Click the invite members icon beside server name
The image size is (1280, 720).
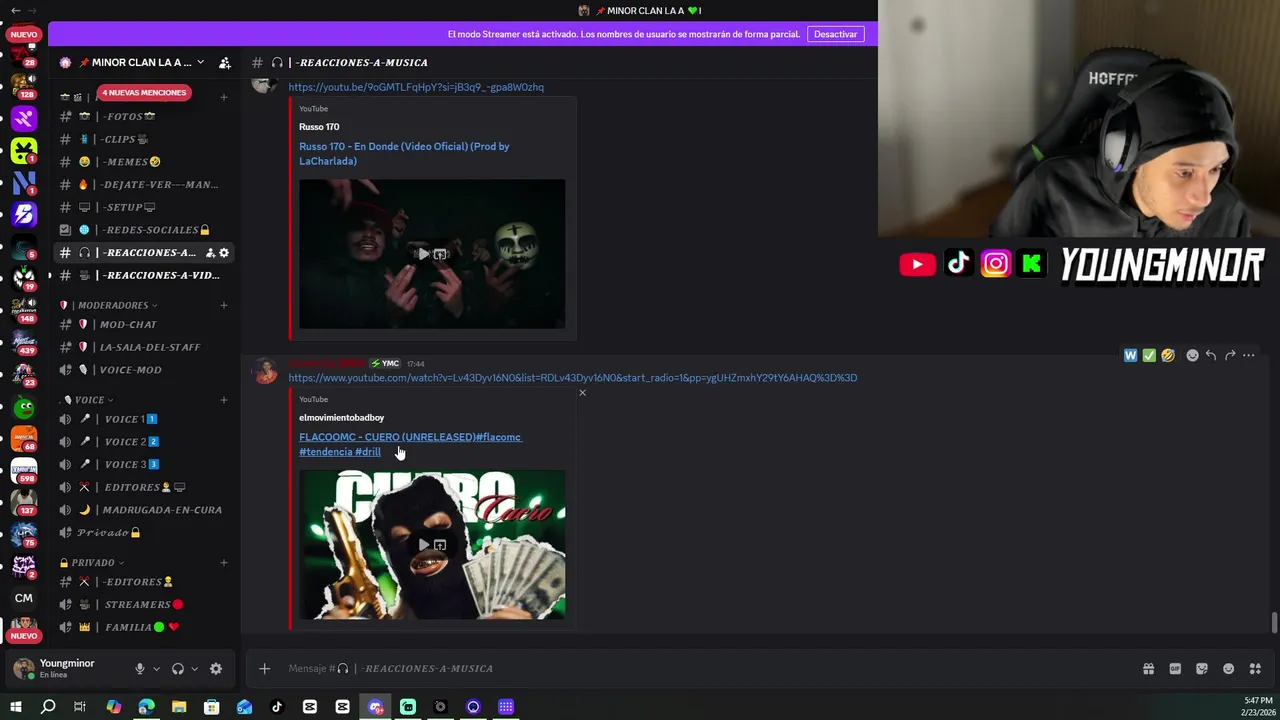click(225, 62)
